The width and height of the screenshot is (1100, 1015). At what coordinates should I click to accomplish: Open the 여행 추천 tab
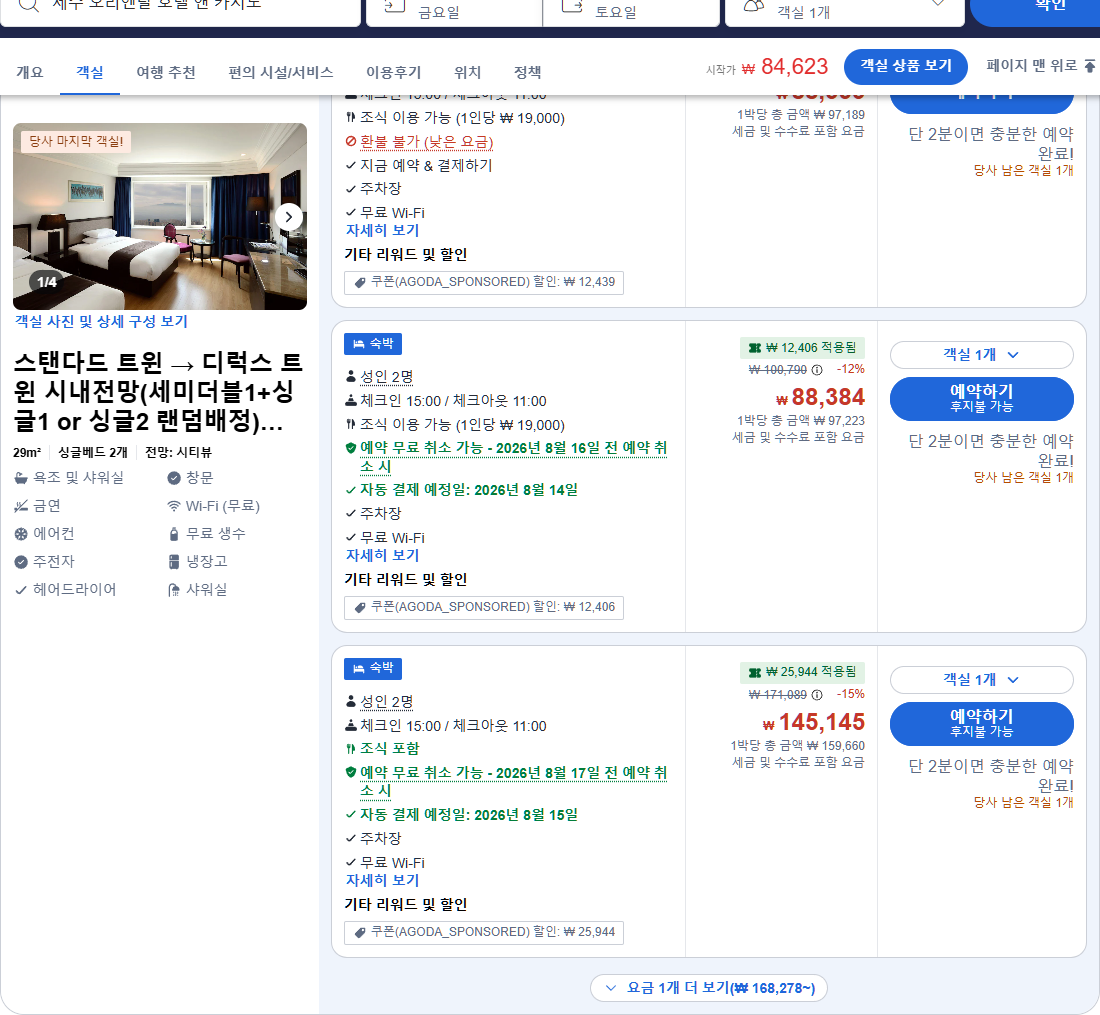click(x=166, y=72)
